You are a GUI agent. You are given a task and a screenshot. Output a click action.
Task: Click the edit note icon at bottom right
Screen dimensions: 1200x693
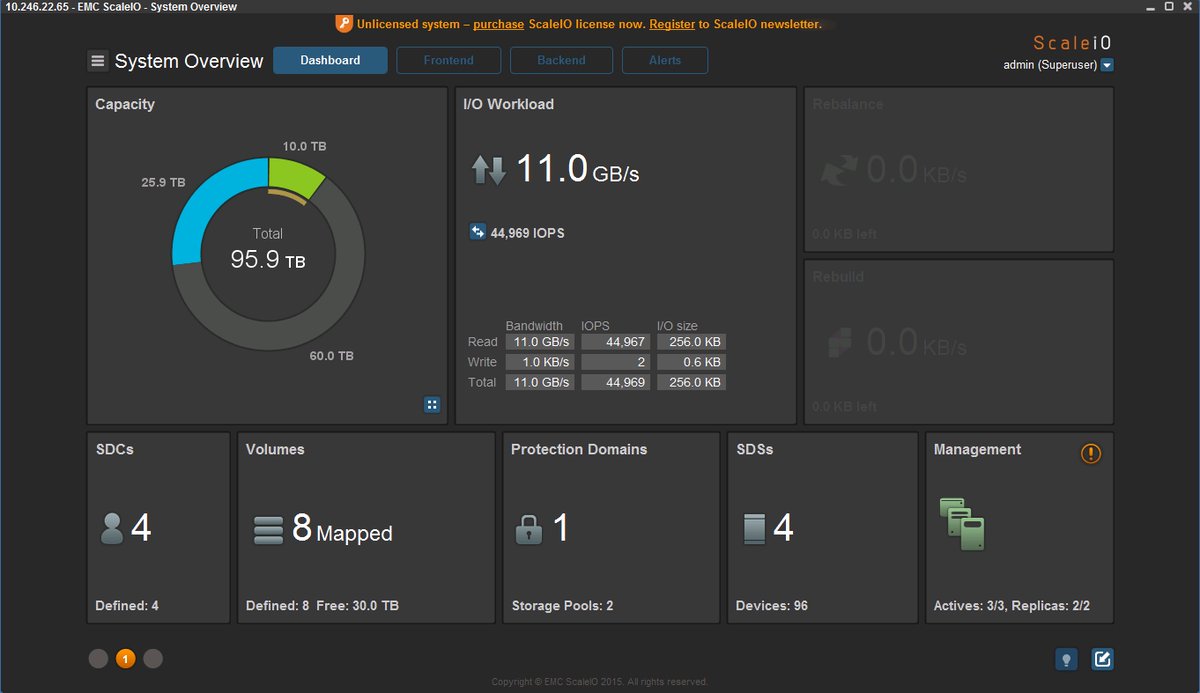[1102, 659]
